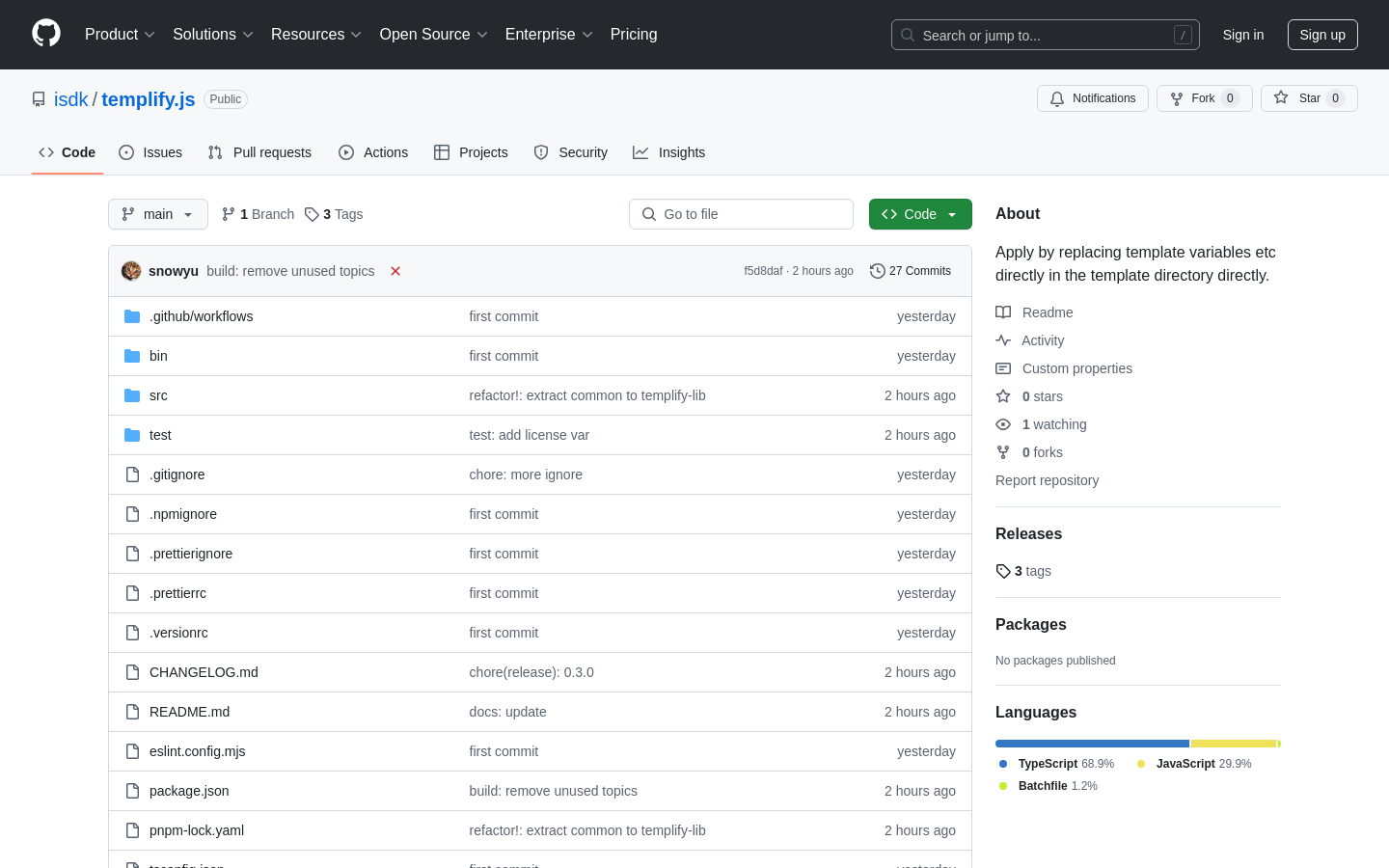Screen dimensions: 1389x868
Task: Click the tag icon beside 3 tags
Action: tap(1003, 571)
